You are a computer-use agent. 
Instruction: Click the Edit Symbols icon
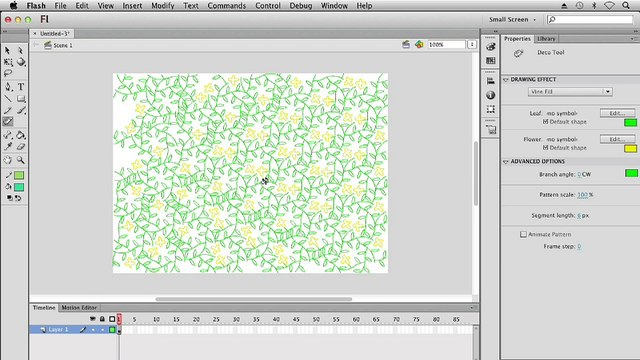(419, 44)
